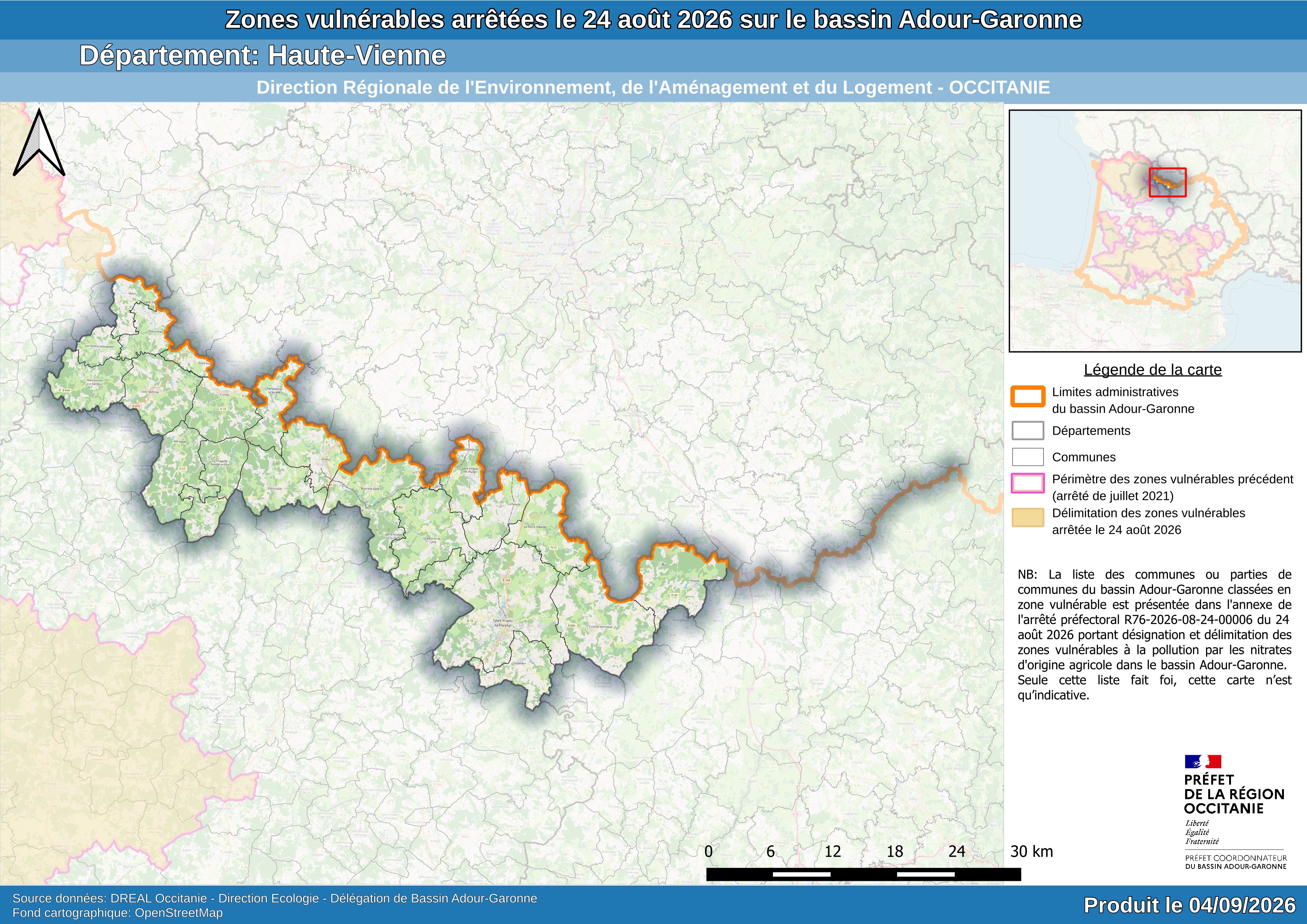Click the Source données DREAL Occitanie line
The width and height of the screenshot is (1307, 924).
pyautogui.click(x=274, y=898)
